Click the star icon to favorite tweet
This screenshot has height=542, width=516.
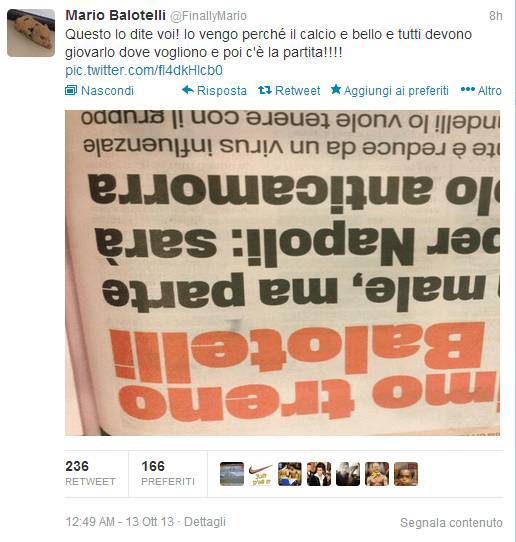tap(336, 90)
